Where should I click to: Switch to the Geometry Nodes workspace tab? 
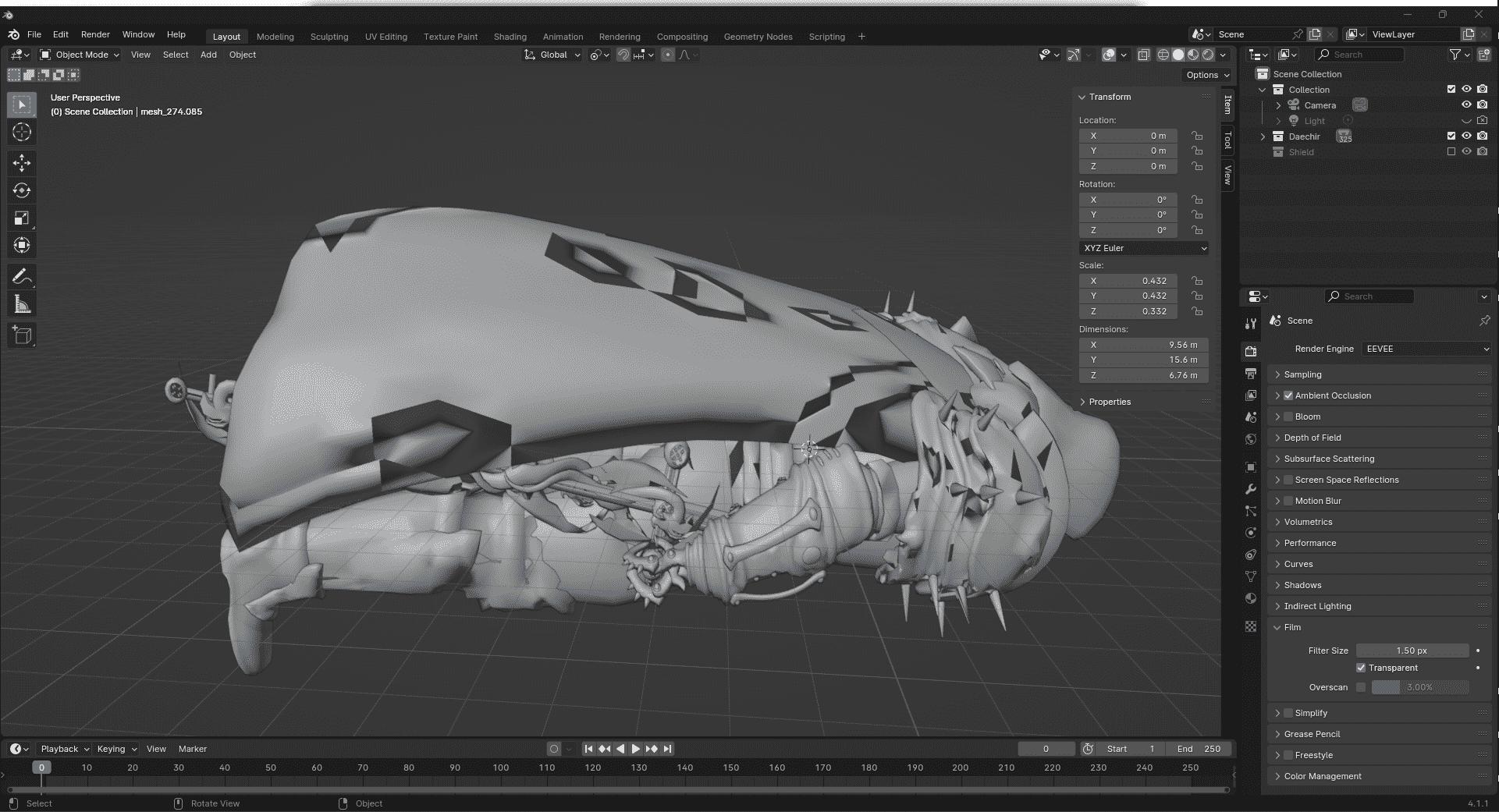pos(758,37)
